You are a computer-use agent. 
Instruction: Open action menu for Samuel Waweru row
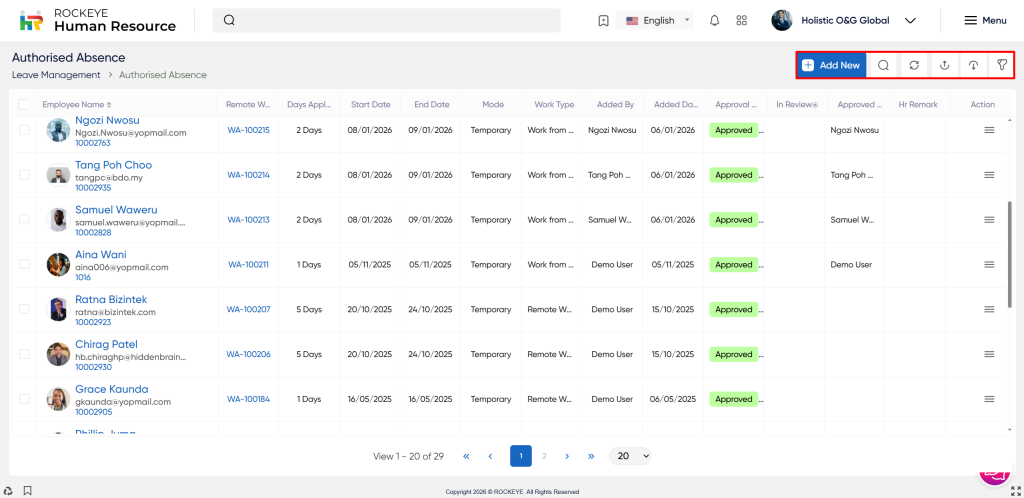[989, 220]
